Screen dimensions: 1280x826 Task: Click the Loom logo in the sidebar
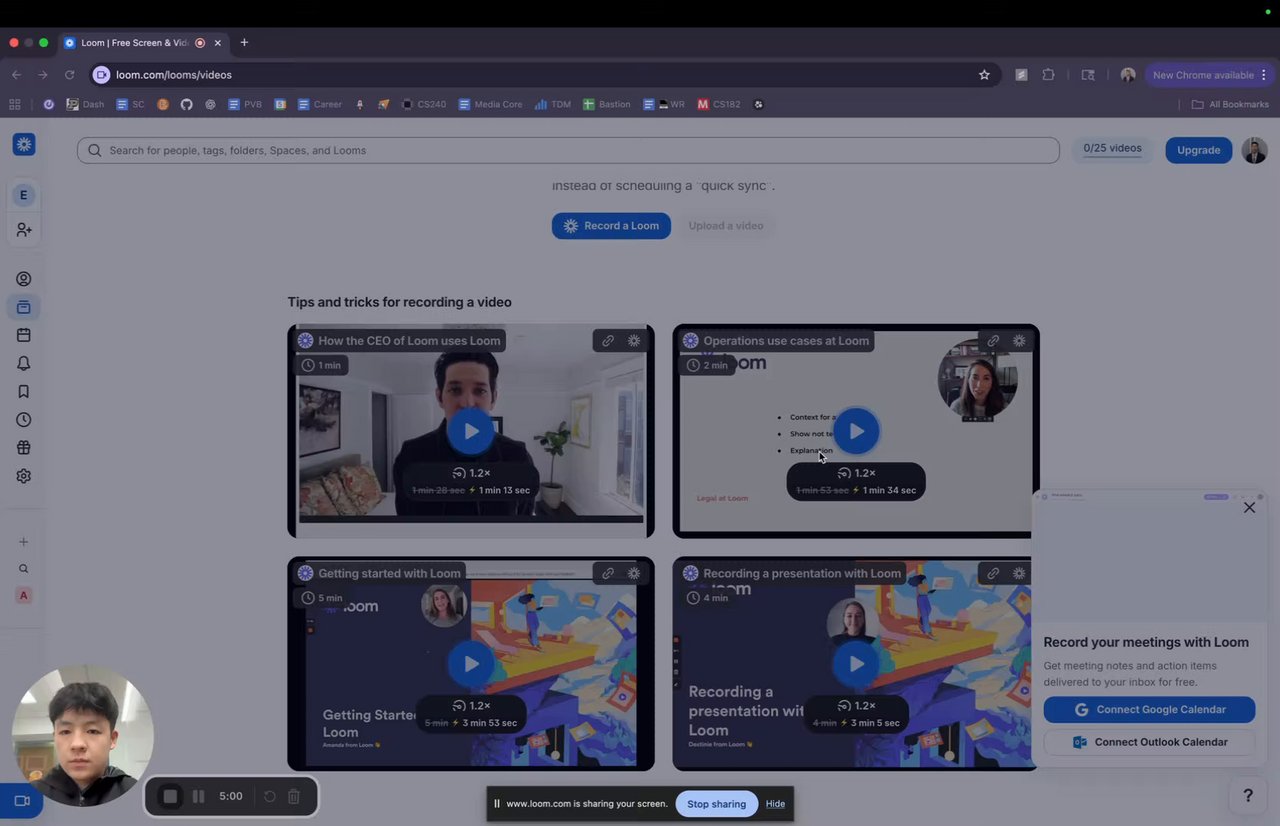(x=24, y=144)
